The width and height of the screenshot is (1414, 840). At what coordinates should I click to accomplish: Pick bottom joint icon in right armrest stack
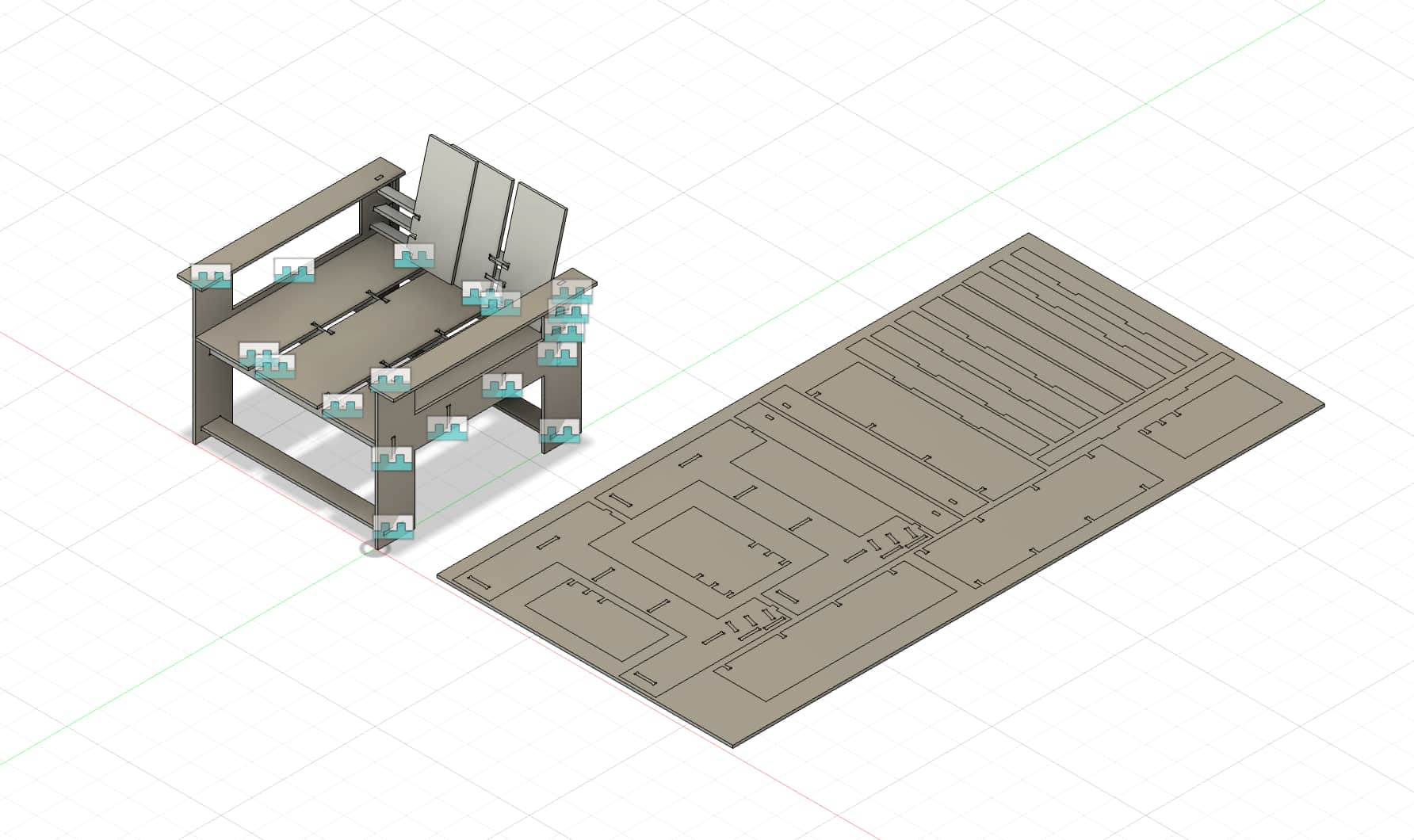click(557, 353)
